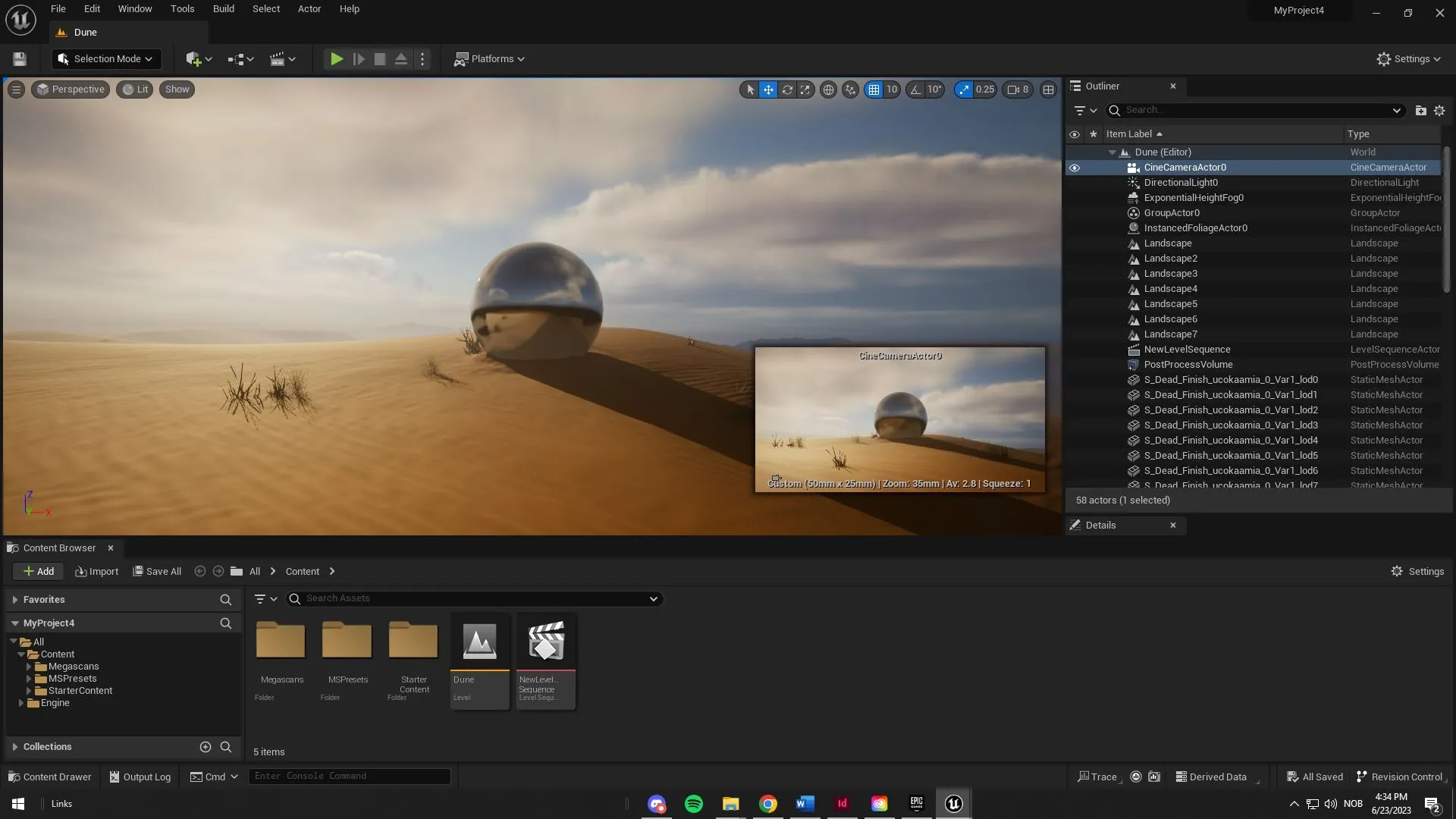Toggle rotation snapping angle icon

(916, 89)
